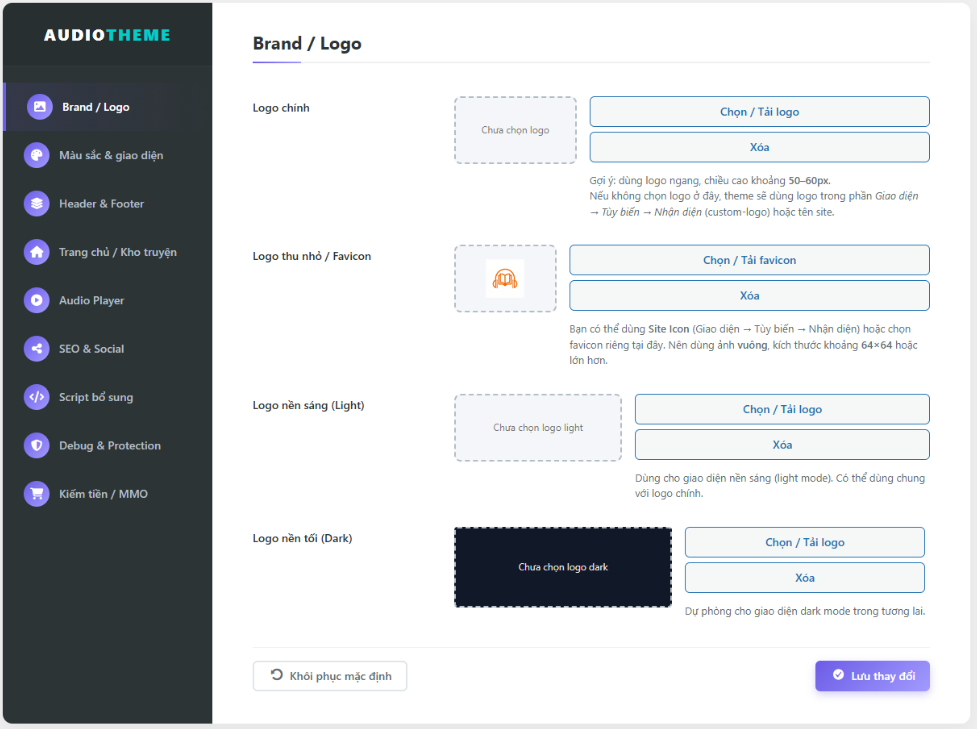The image size is (977, 729).
Task: Click the Brand / Logo image icon
Action: 40,107
